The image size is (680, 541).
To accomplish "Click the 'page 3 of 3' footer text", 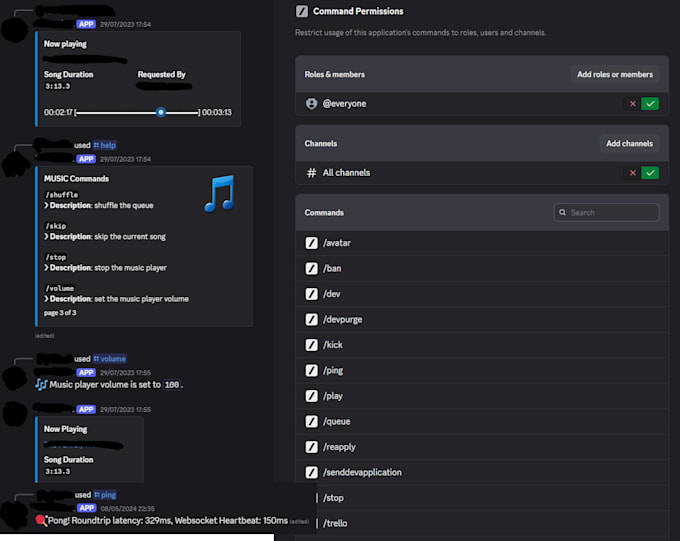I will click(x=60, y=313).
